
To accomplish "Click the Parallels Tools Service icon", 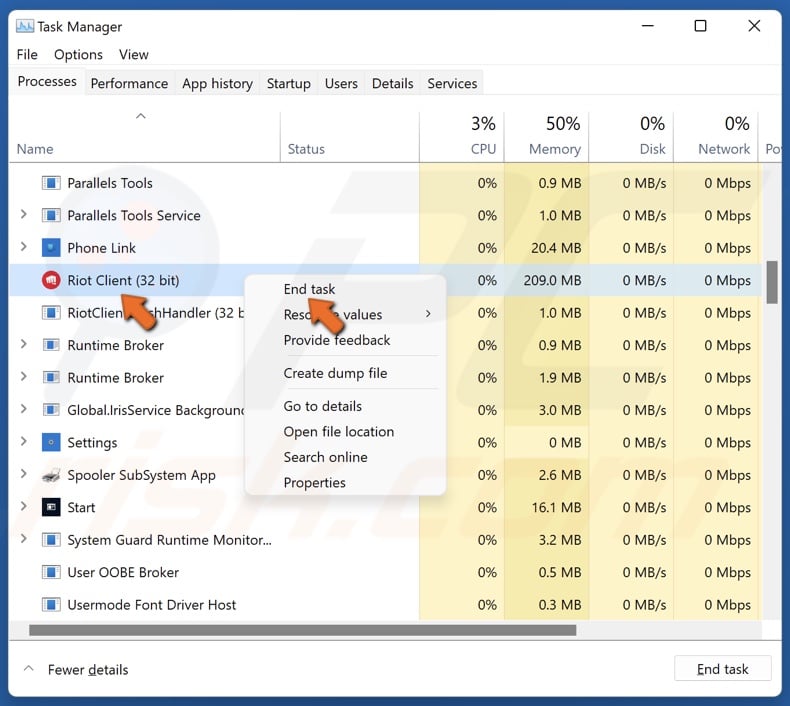I will (51, 215).
